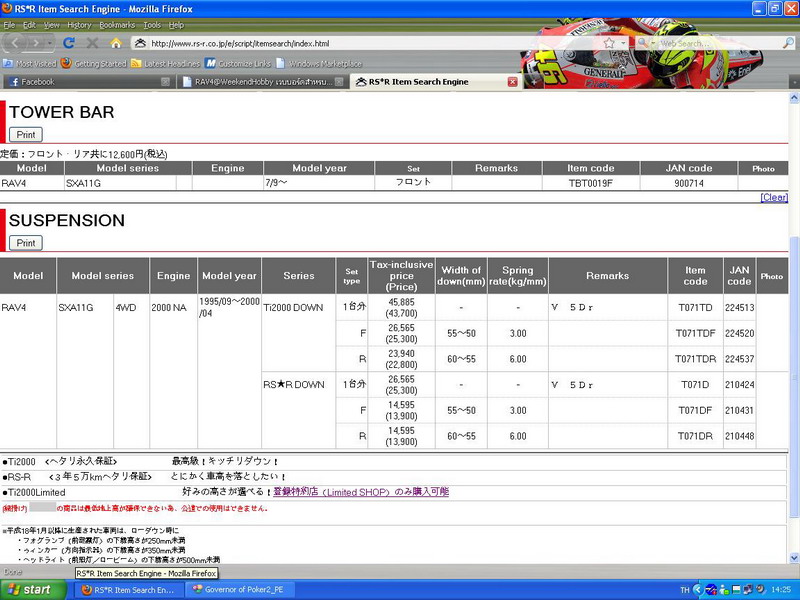This screenshot has height=600, width=800.
Task: Close the Facebook tab
Action: point(165,82)
